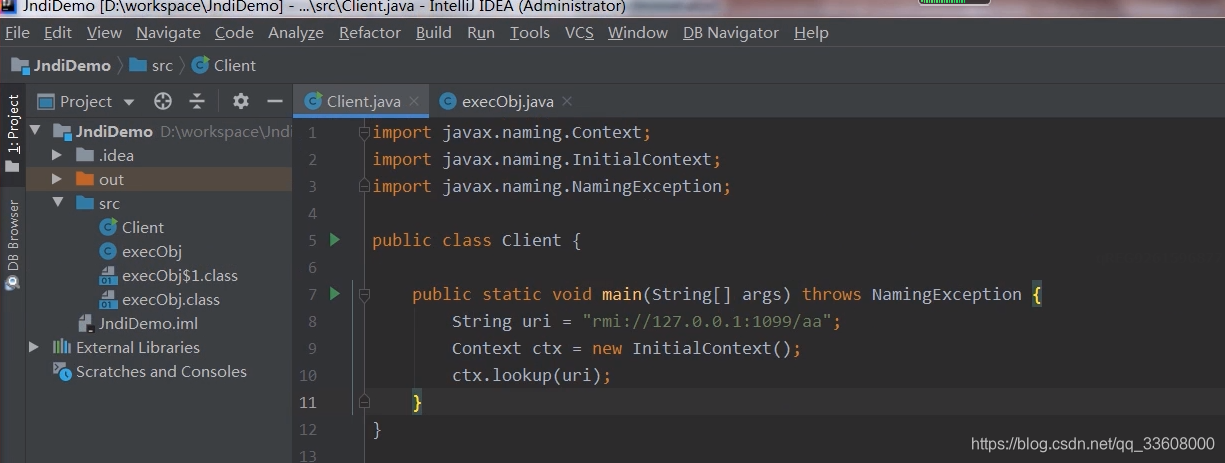Image resolution: width=1225 pixels, height=463 pixels.
Task: Close the Client.java tab
Action: [x=414, y=101]
